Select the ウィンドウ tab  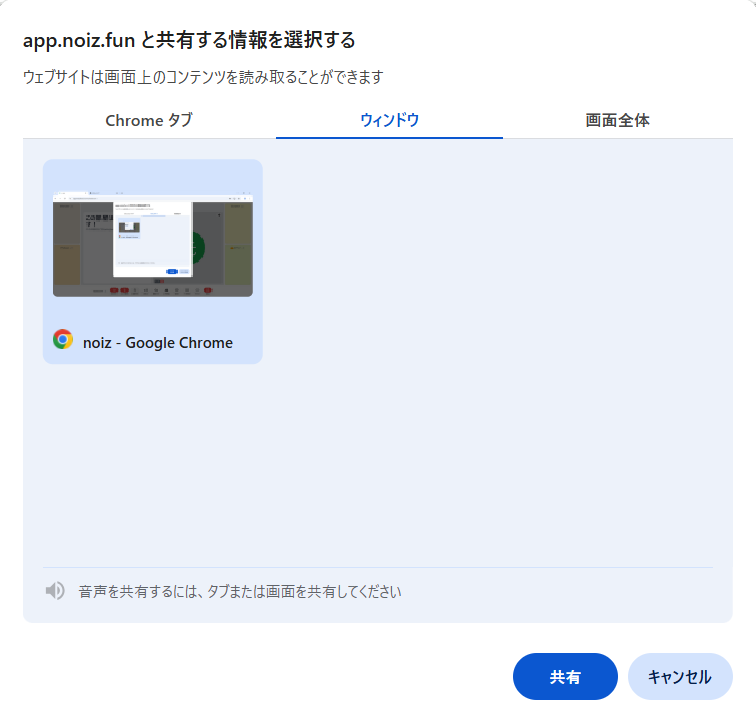pos(389,120)
